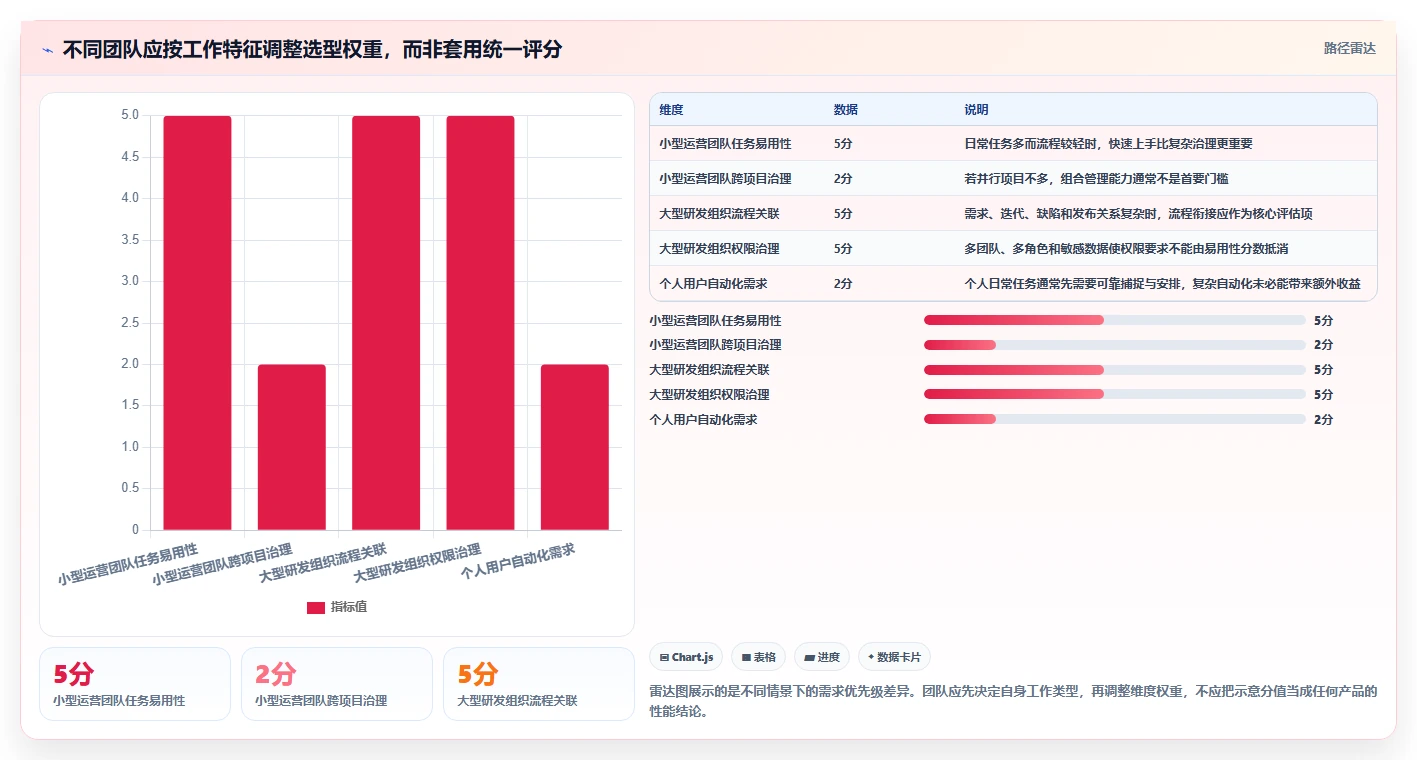1417x760 pixels.
Task: Click description starting 个人日常任务通常
Action: tap(1162, 284)
